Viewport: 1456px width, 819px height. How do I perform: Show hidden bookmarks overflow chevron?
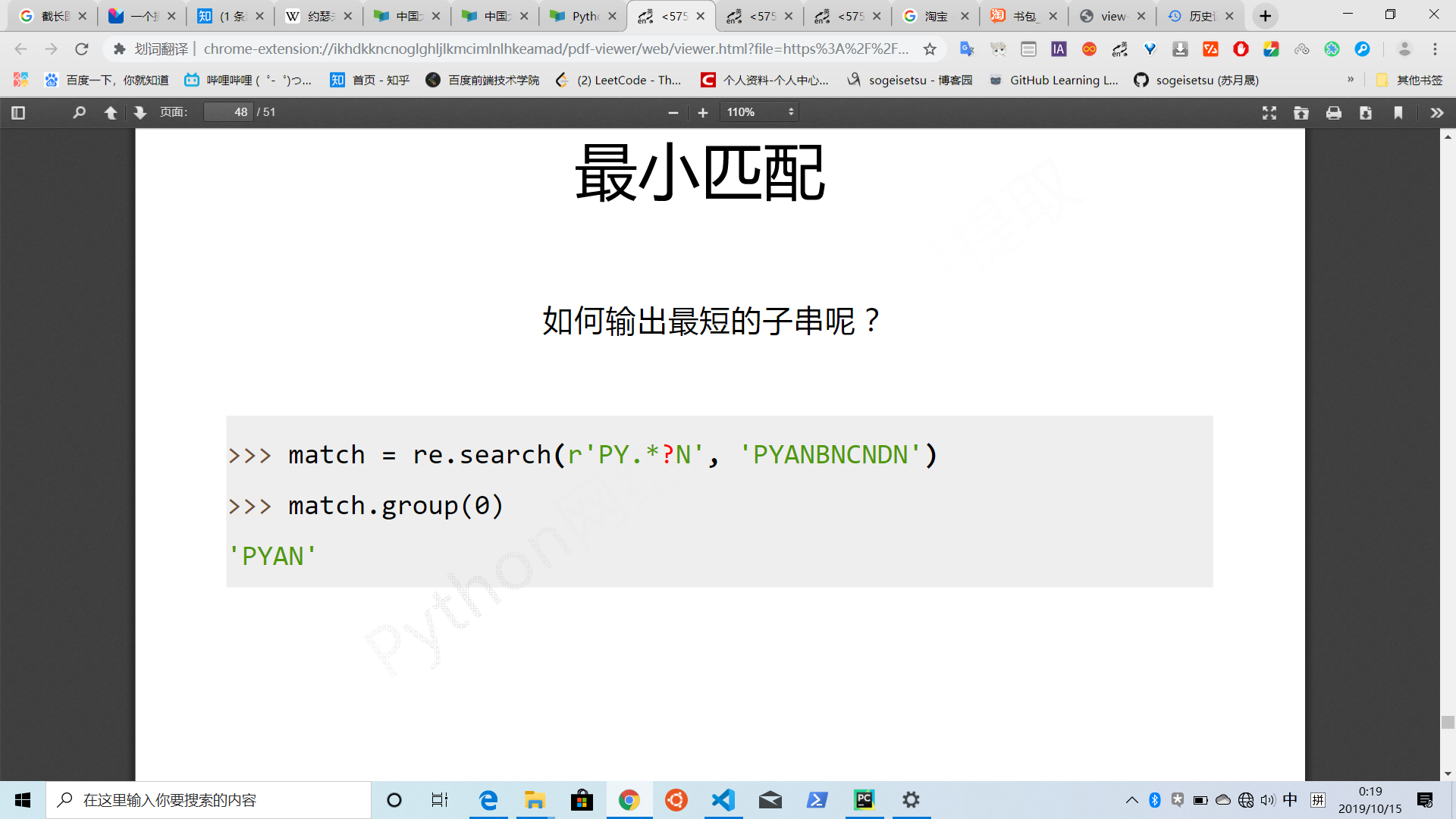point(1350,80)
